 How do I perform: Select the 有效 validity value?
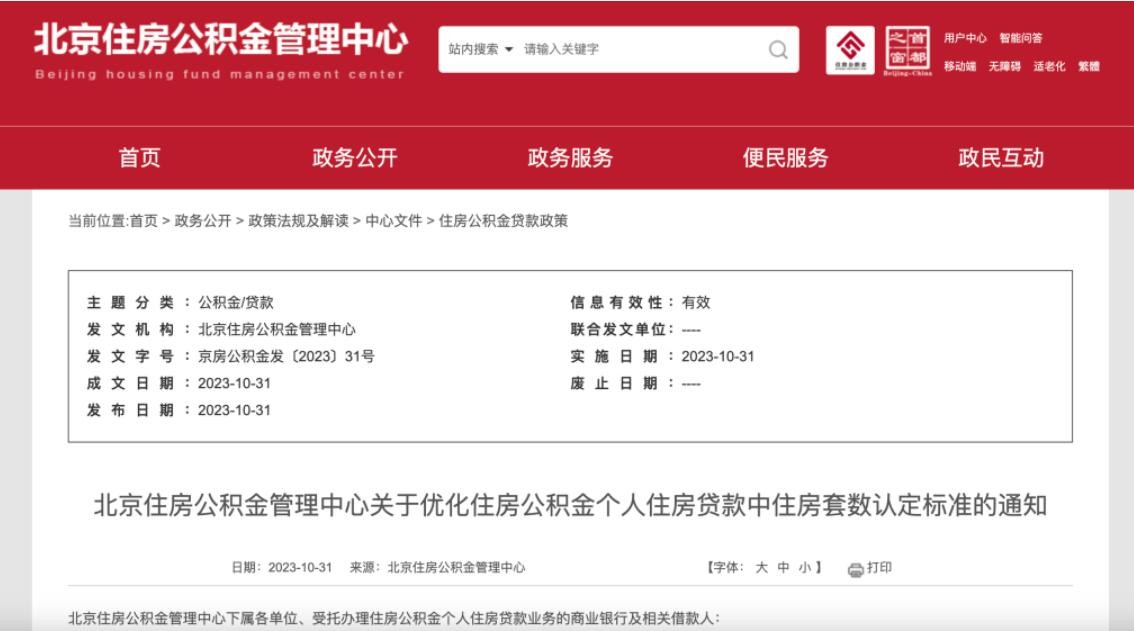click(696, 302)
